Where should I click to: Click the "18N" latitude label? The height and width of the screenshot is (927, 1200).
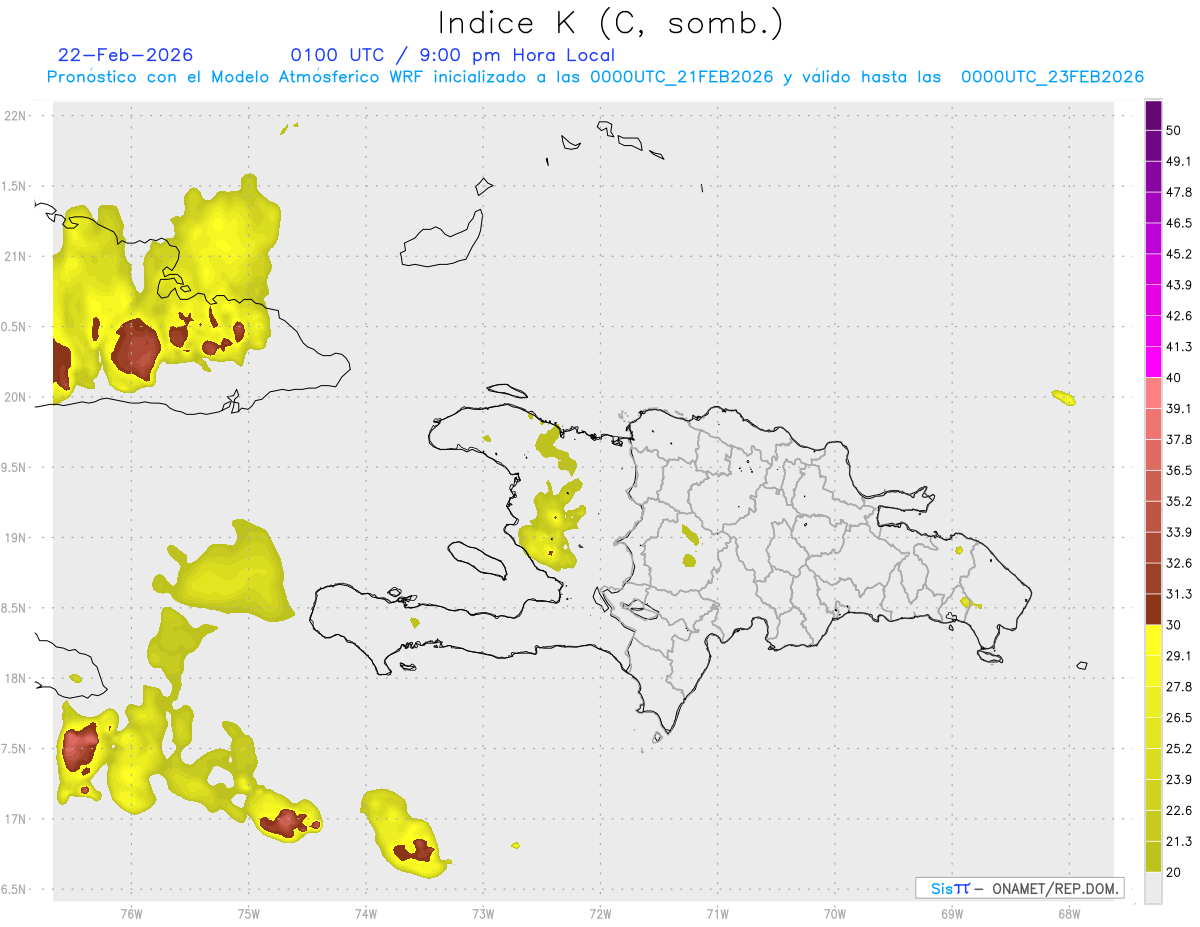[16, 679]
